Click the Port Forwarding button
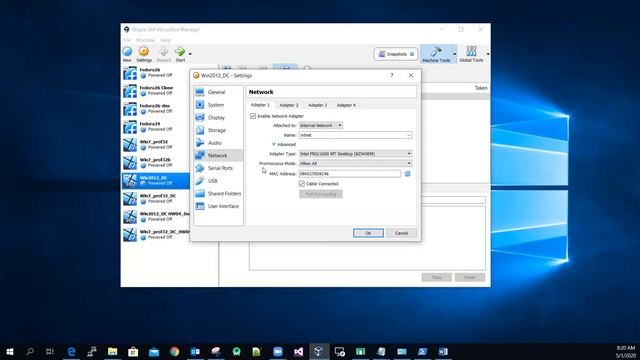 click(x=321, y=194)
